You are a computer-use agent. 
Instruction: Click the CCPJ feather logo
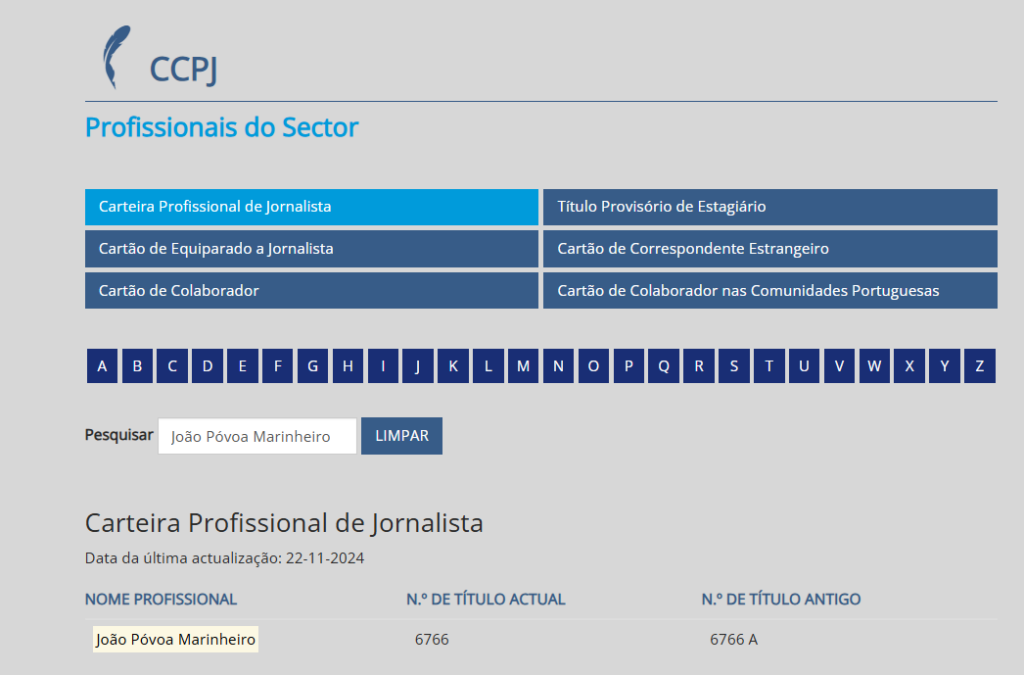(x=118, y=58)
